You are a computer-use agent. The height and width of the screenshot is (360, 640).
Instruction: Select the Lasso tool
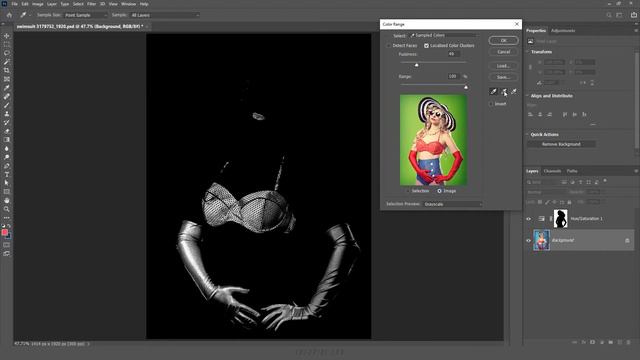7,53
